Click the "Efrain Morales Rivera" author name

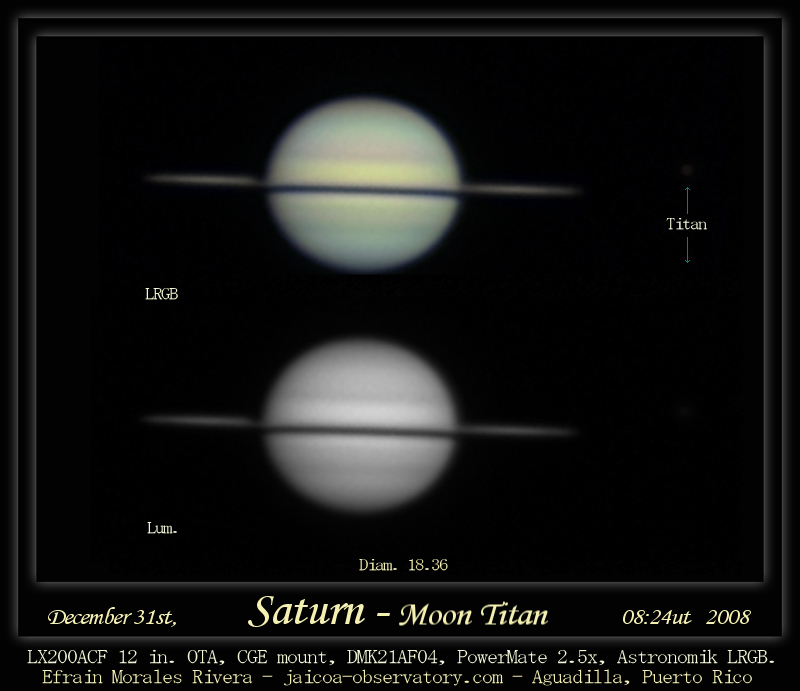click(147, 677)
